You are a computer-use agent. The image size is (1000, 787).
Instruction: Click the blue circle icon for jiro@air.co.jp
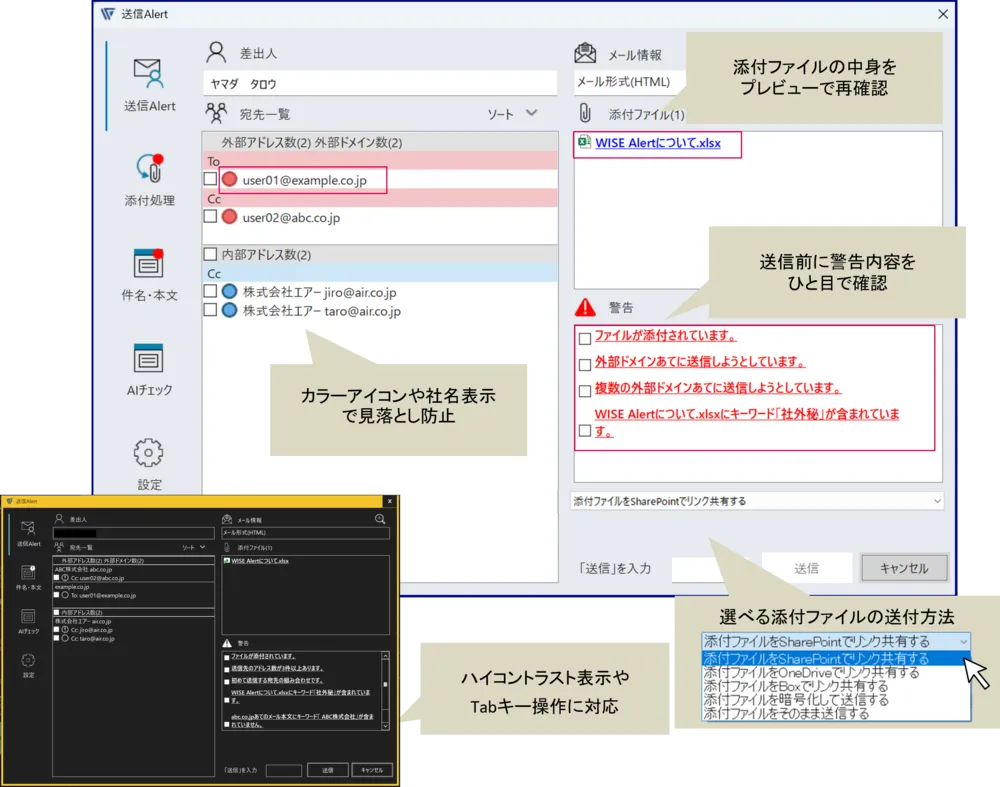pos(230,291)
